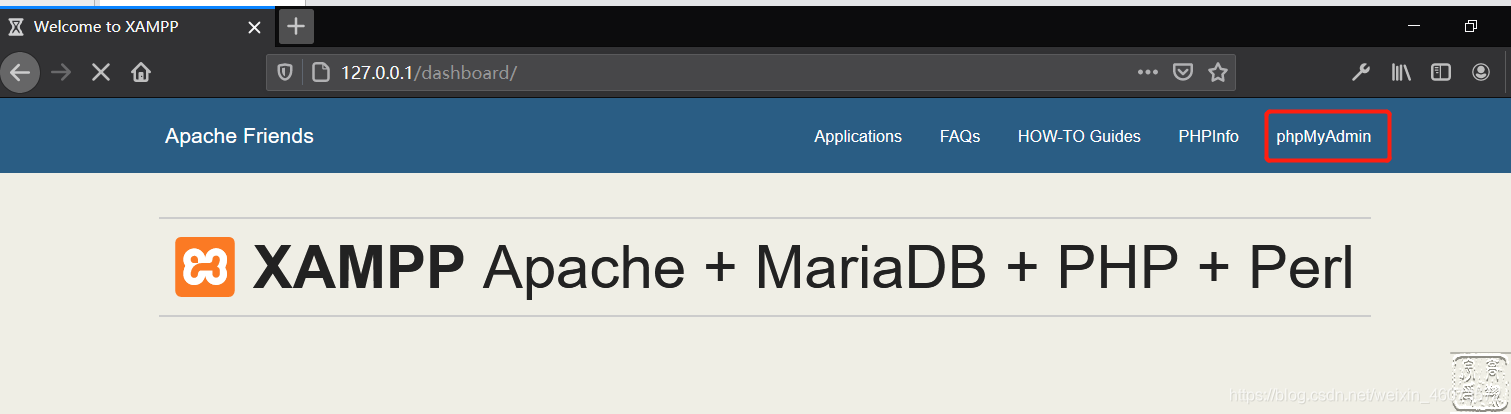The image size is (1511, 414).
Task: Open a new tab with the plus button
Action: [296, 27]
